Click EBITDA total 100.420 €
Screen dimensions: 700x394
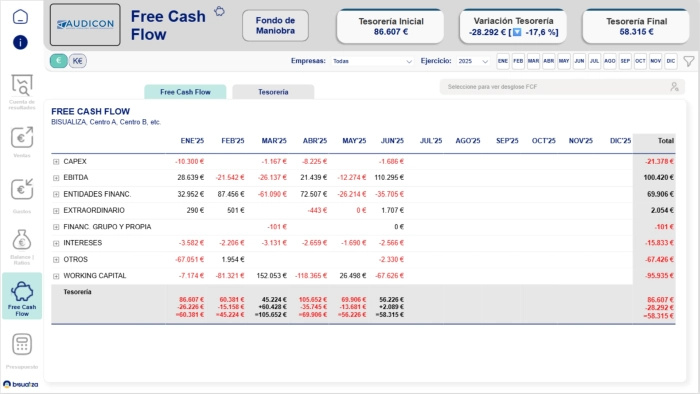pos(658,178)
